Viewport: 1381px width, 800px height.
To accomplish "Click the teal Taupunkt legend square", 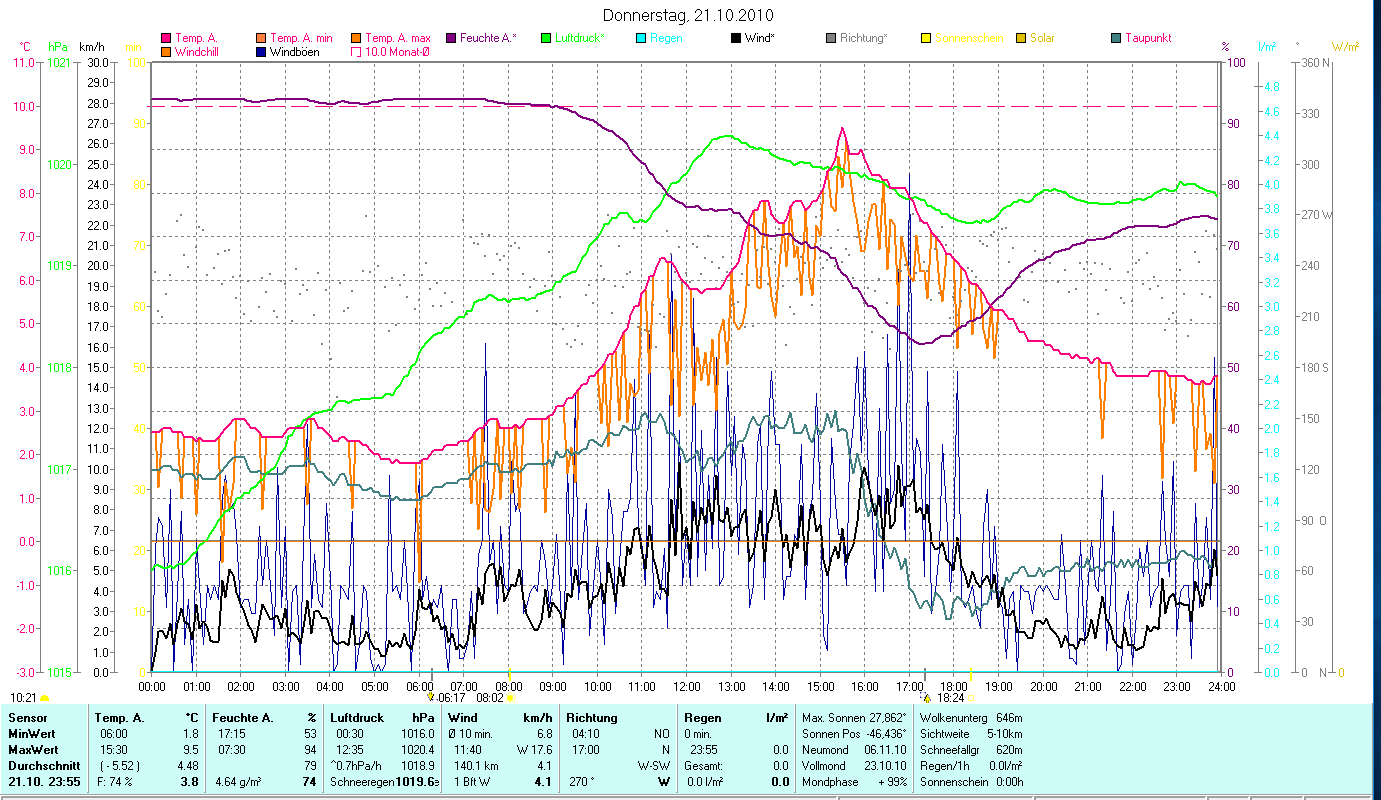I will click(x=1116, y=38).
